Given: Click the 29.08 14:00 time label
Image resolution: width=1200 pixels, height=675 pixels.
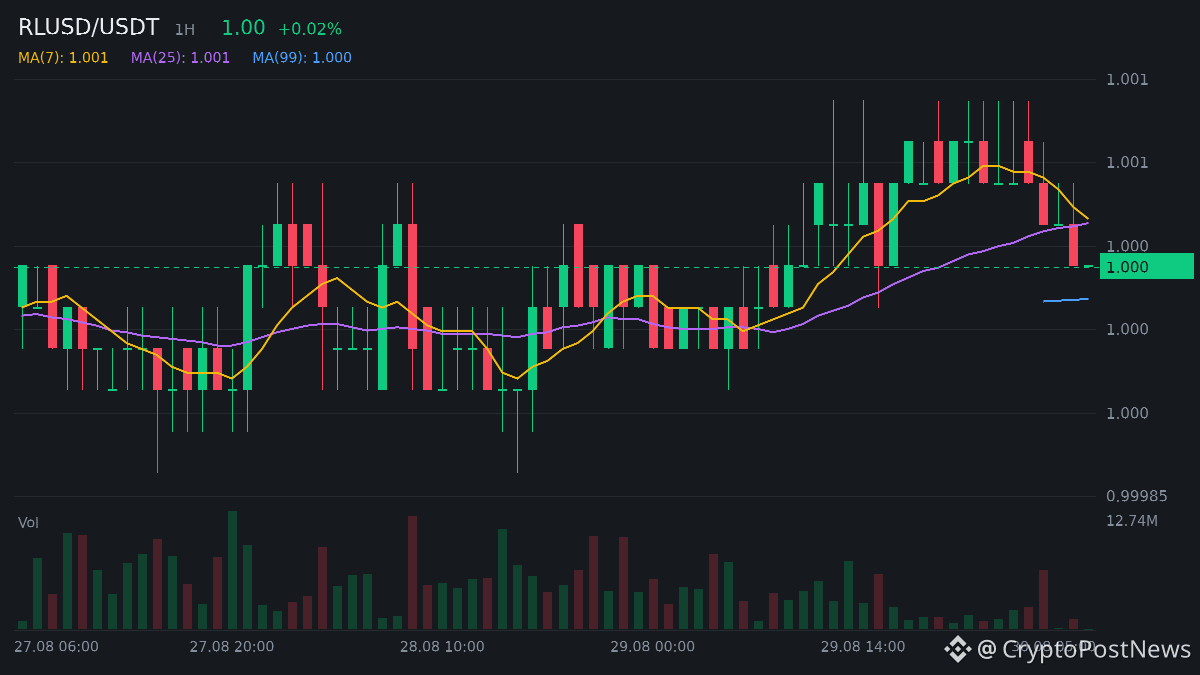Looking at the screenshot, I should coord(863,646).
